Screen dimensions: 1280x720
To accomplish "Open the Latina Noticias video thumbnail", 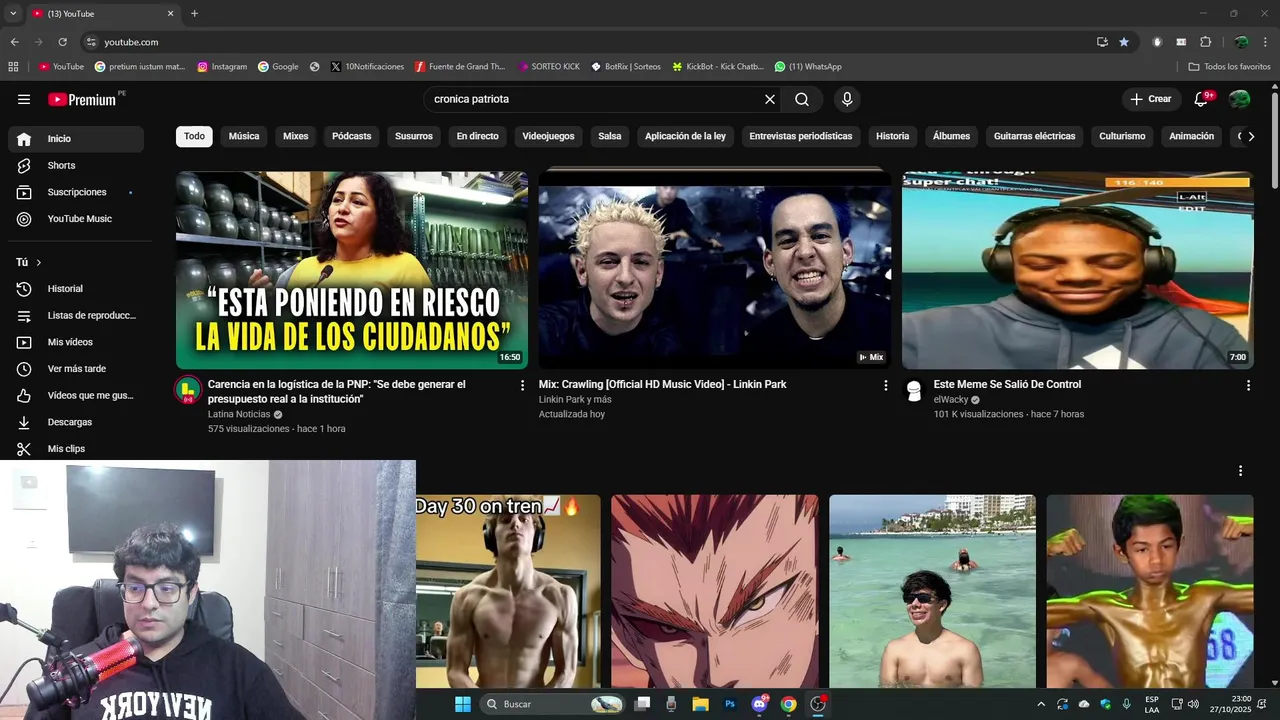I will pyautogui.click(x=352, y=270).
